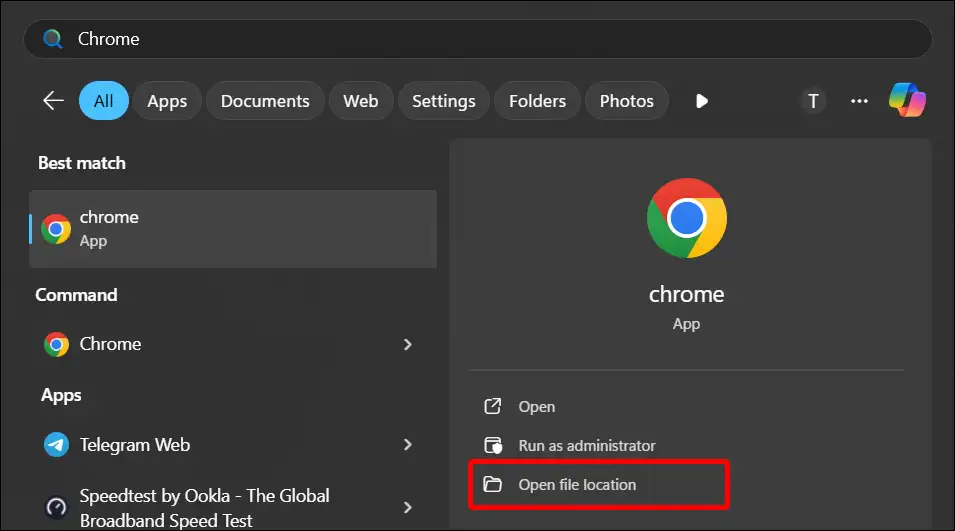Switch to the Settings filter tab
Image resolution: width=955 pixels, height=531 pixels.
(x=443, y=100)
